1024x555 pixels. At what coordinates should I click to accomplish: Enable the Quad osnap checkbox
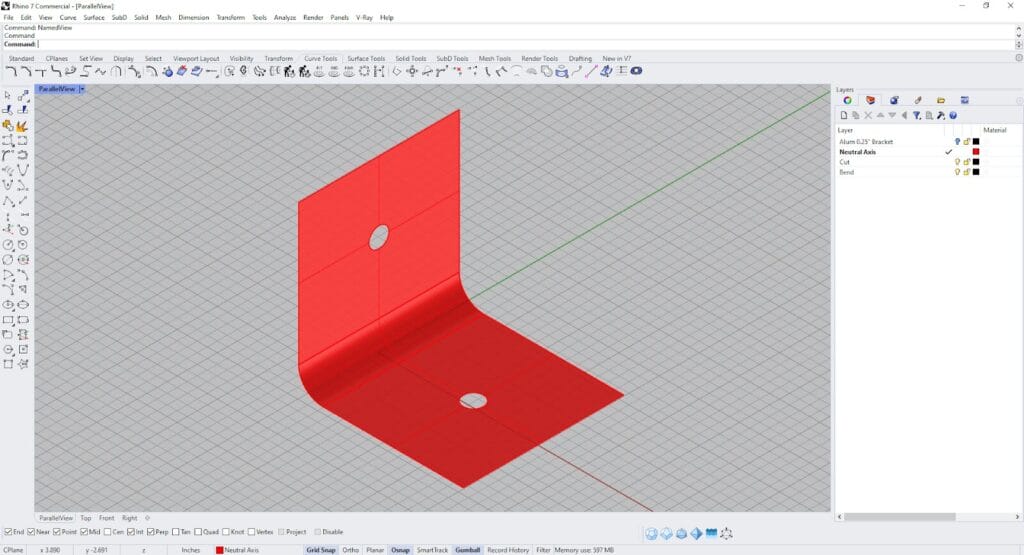[199, 532]
